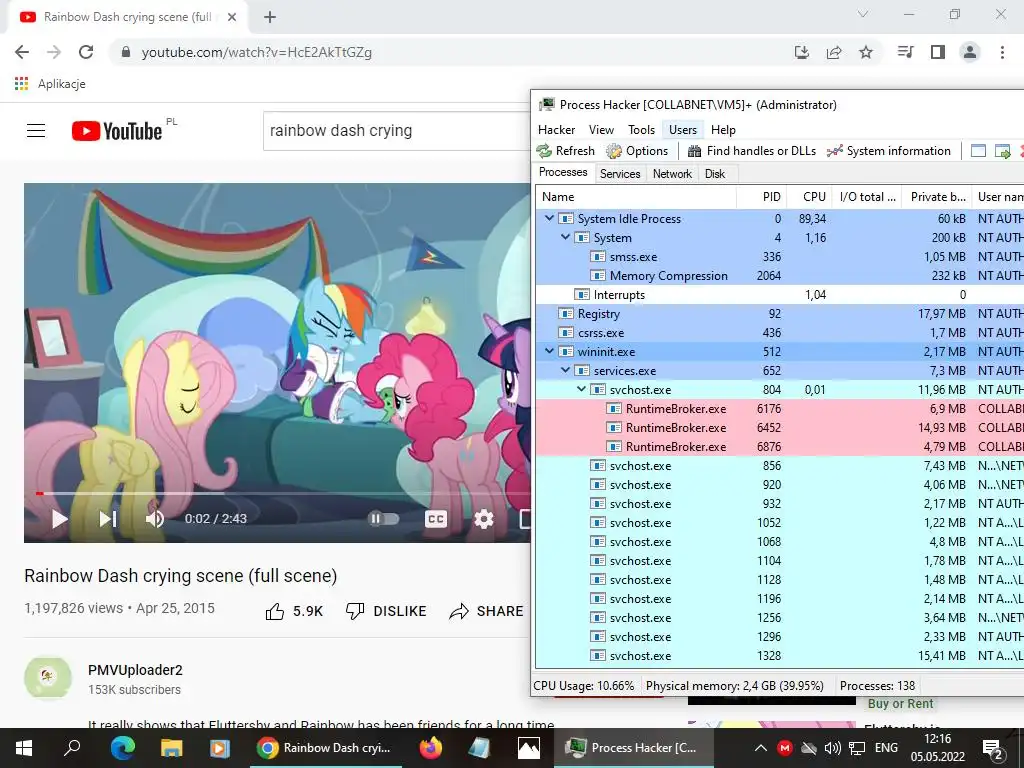
Task: Open taskbar search magnifier
Action: [x=72, y=748]
